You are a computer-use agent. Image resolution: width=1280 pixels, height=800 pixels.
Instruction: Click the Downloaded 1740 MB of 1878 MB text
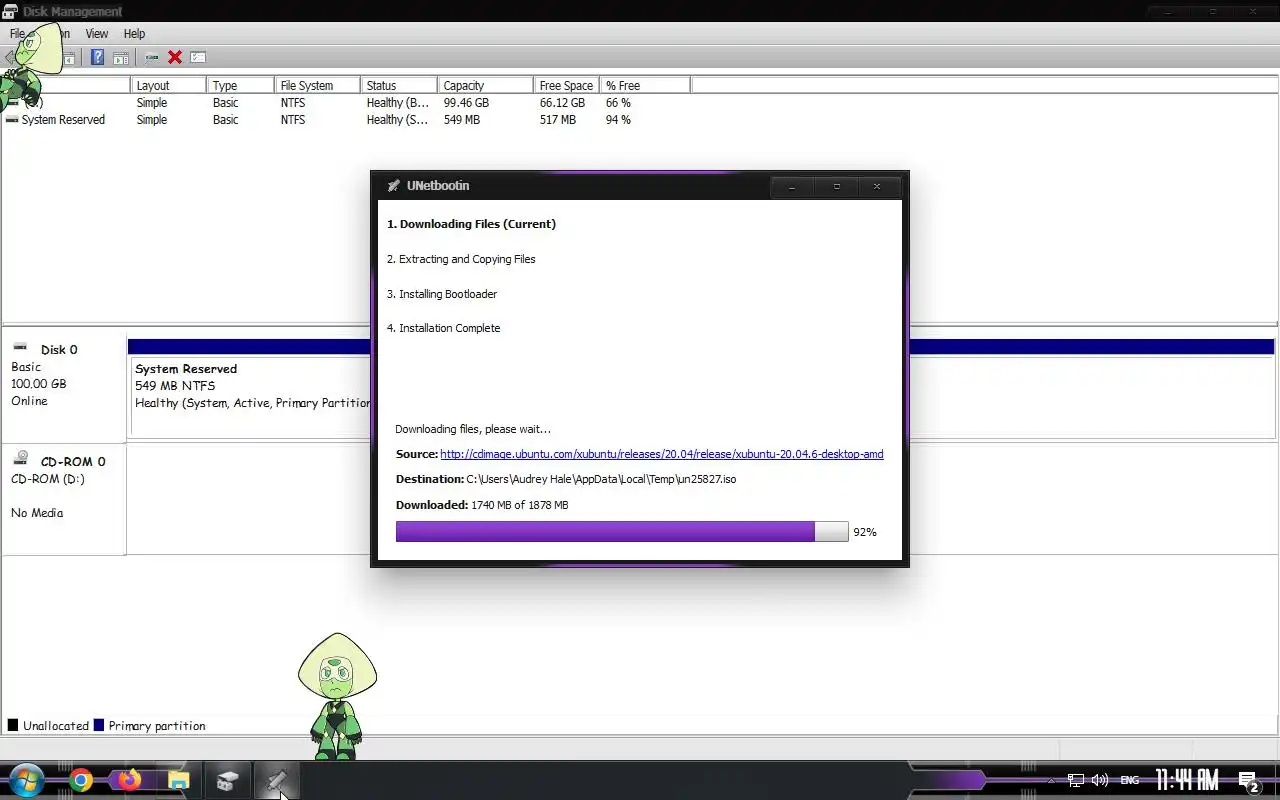tap(482, 505)
